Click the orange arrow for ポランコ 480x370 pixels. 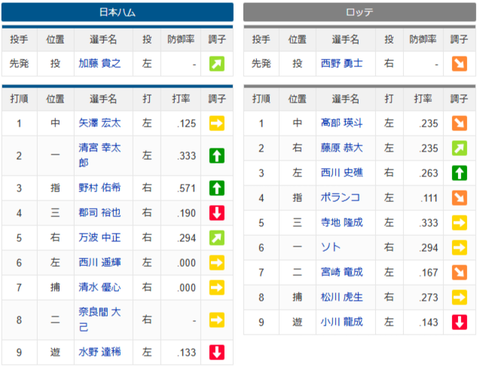tap(459, 198)
